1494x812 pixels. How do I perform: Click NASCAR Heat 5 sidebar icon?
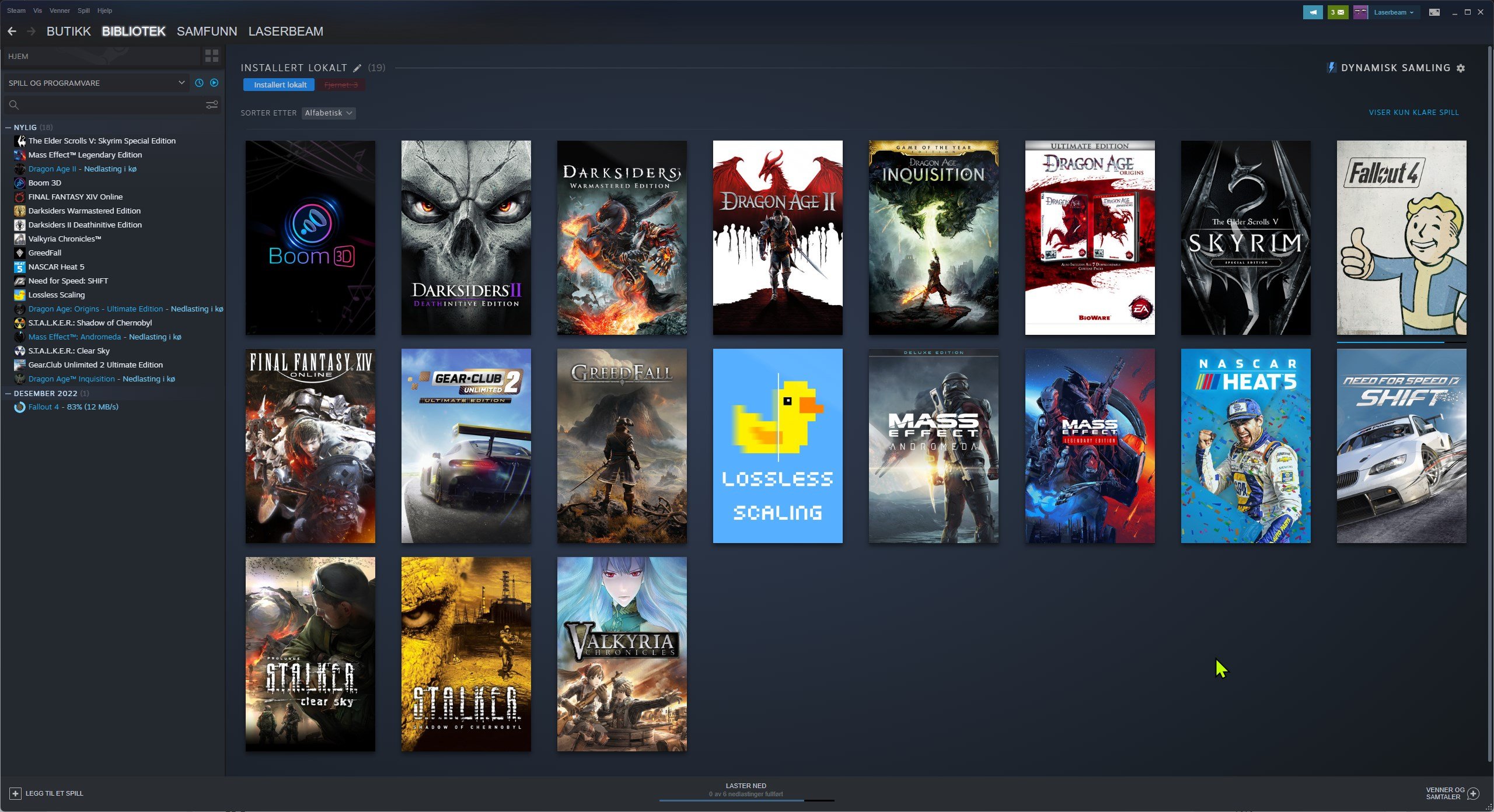(x=20, y=267)
